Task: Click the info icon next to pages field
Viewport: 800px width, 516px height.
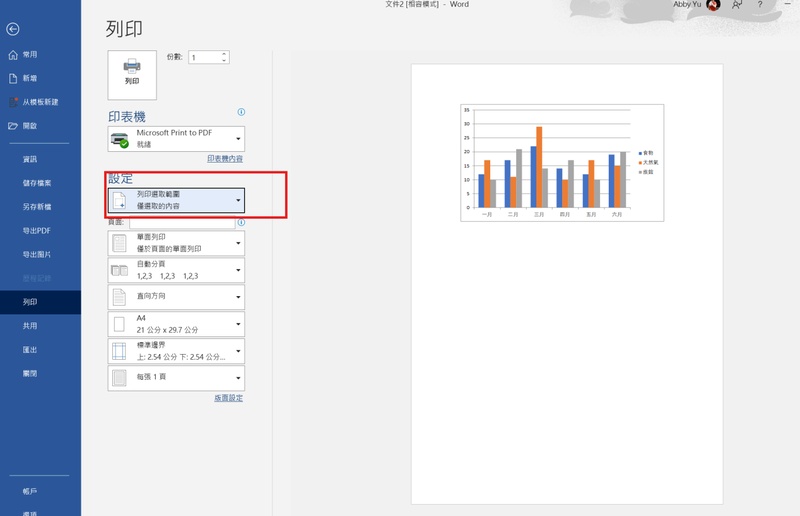Action: [241, 223]
